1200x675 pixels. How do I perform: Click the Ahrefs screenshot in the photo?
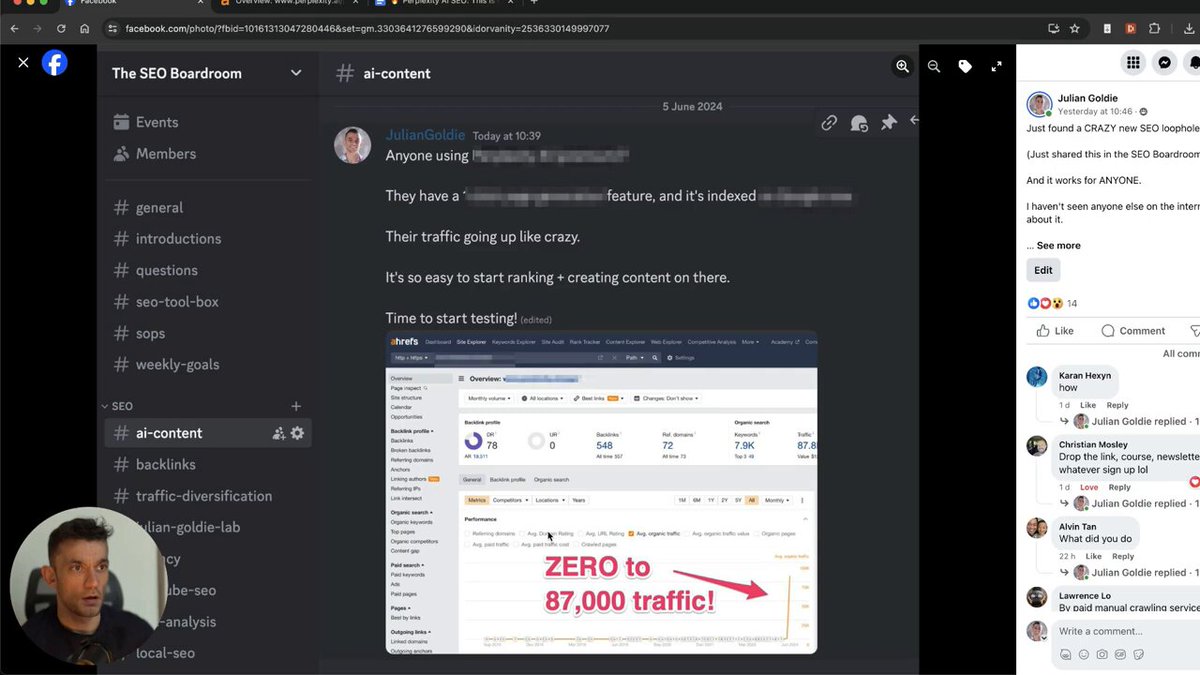tap(601, 492)
